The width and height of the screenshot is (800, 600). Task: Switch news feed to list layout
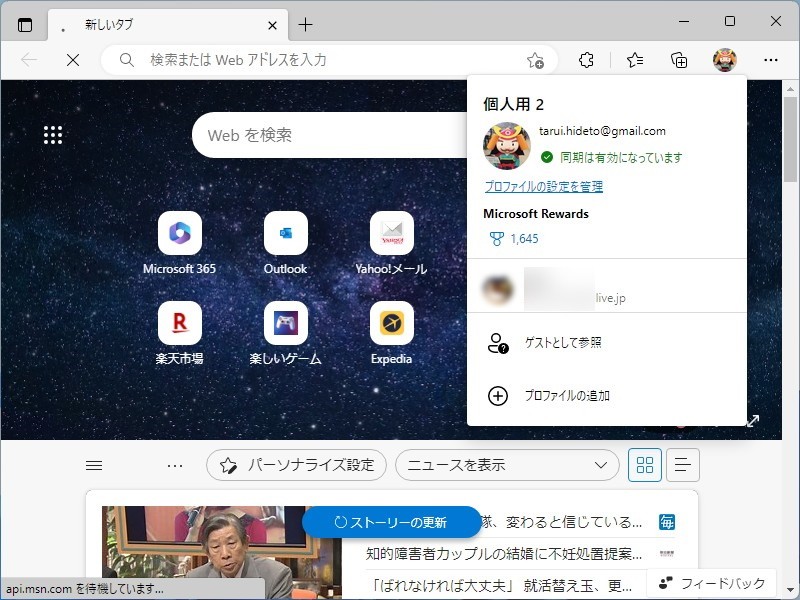point(682,464)
